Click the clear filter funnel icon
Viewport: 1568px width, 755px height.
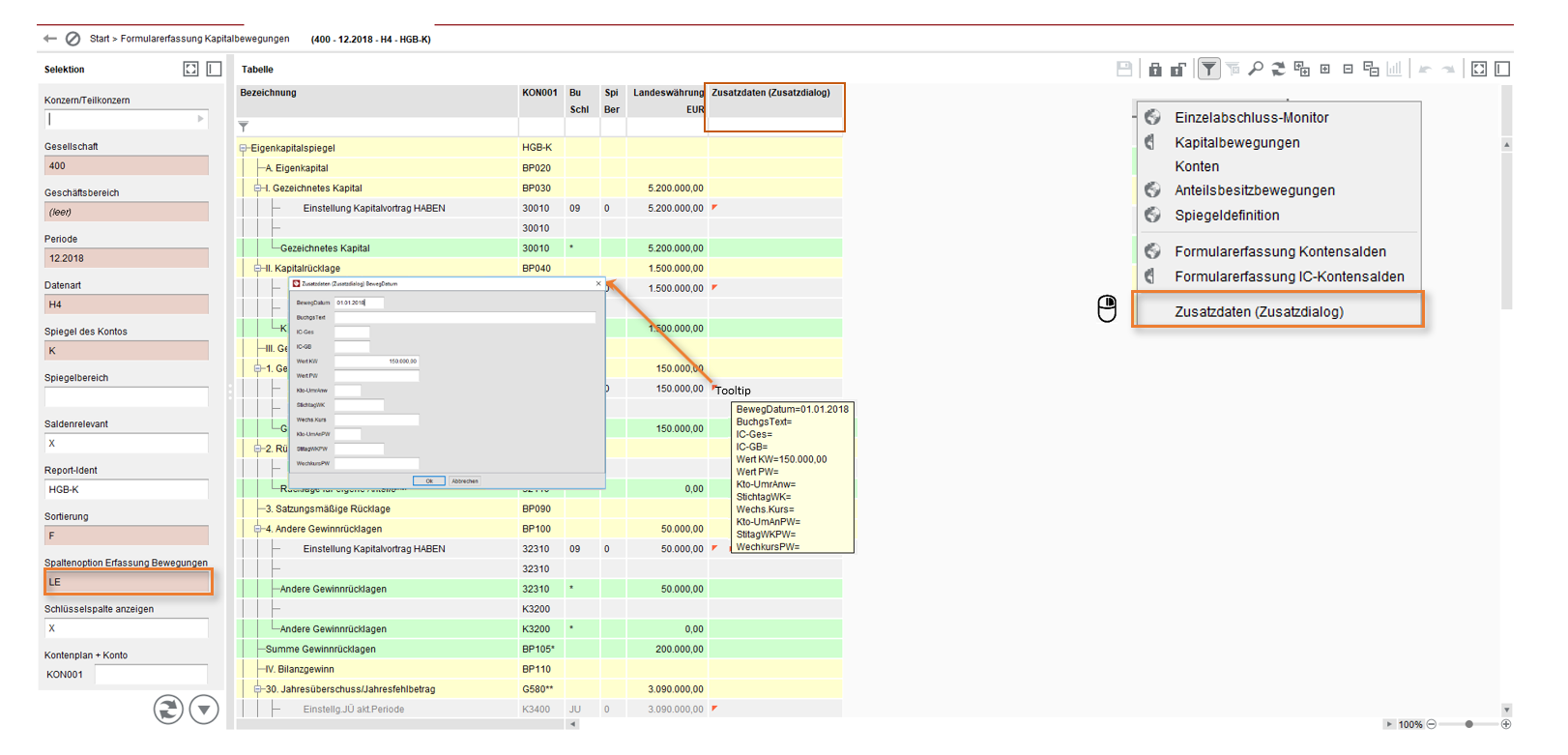[x=1233, y=69]
